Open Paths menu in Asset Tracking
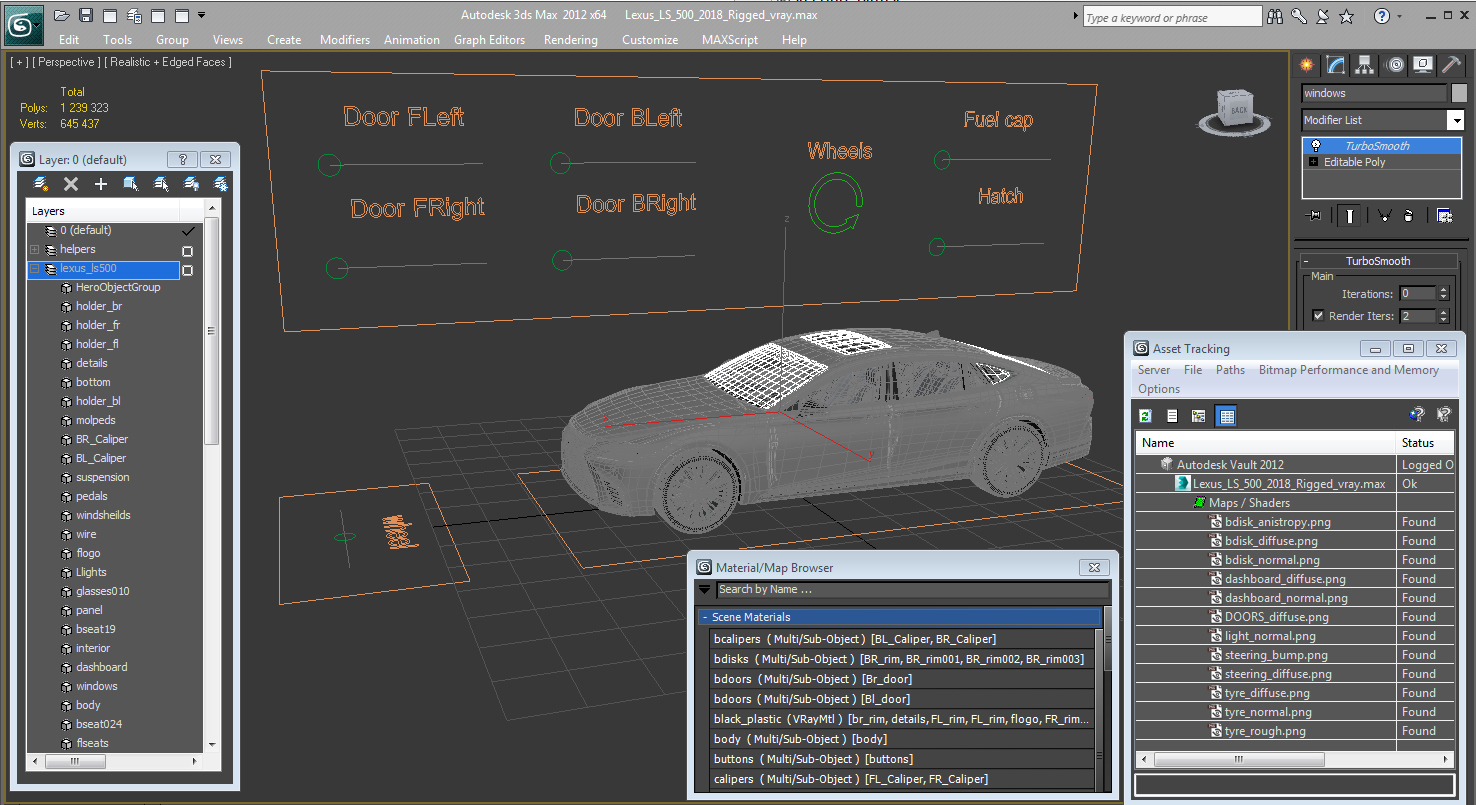This screenshot has width=1476, height=805. 1231,370
